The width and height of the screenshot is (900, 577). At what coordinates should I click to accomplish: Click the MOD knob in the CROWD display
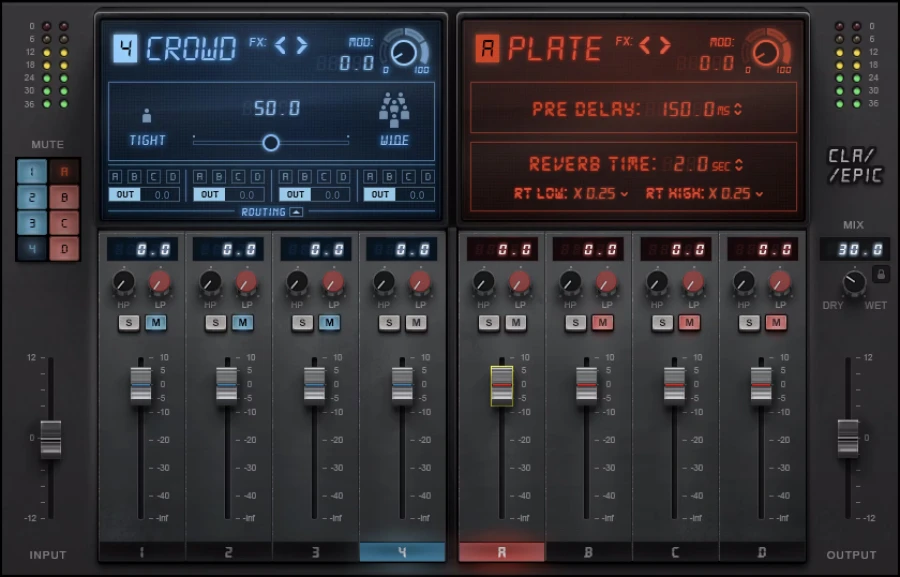[x=404, y=53]
